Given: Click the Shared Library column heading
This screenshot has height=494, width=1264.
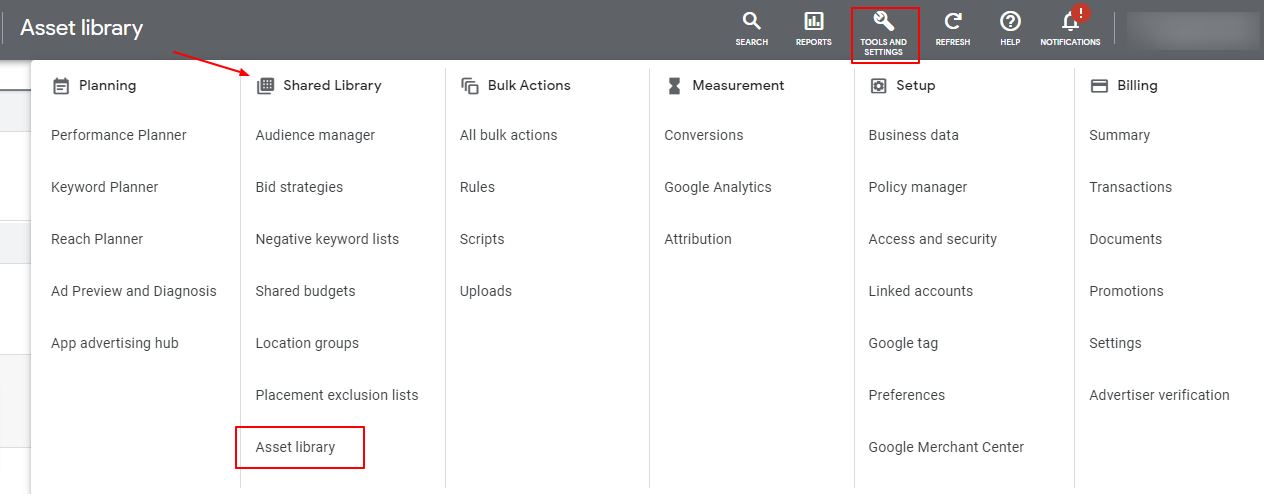Looking at the screenshot, I should [x=332, y=86].
